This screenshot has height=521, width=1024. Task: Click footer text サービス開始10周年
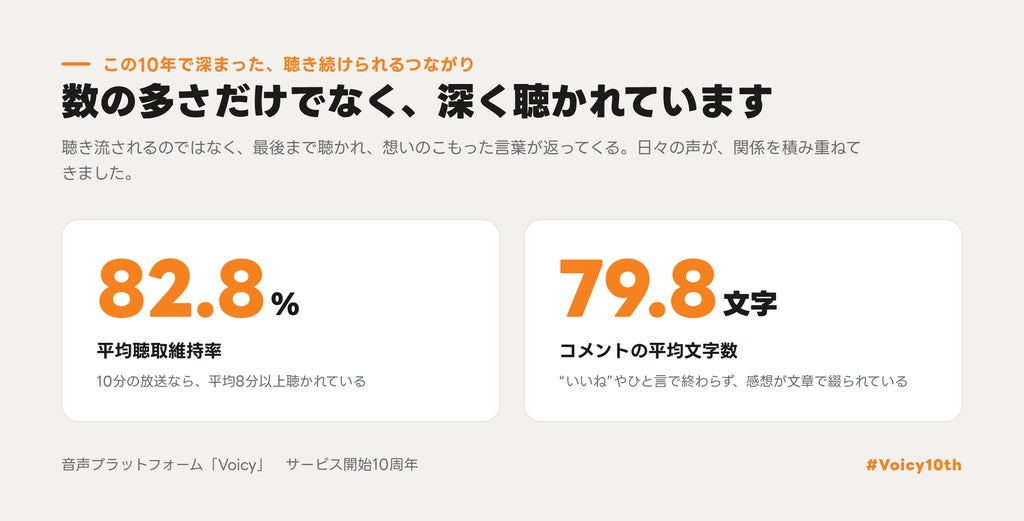tap(352, 466)
